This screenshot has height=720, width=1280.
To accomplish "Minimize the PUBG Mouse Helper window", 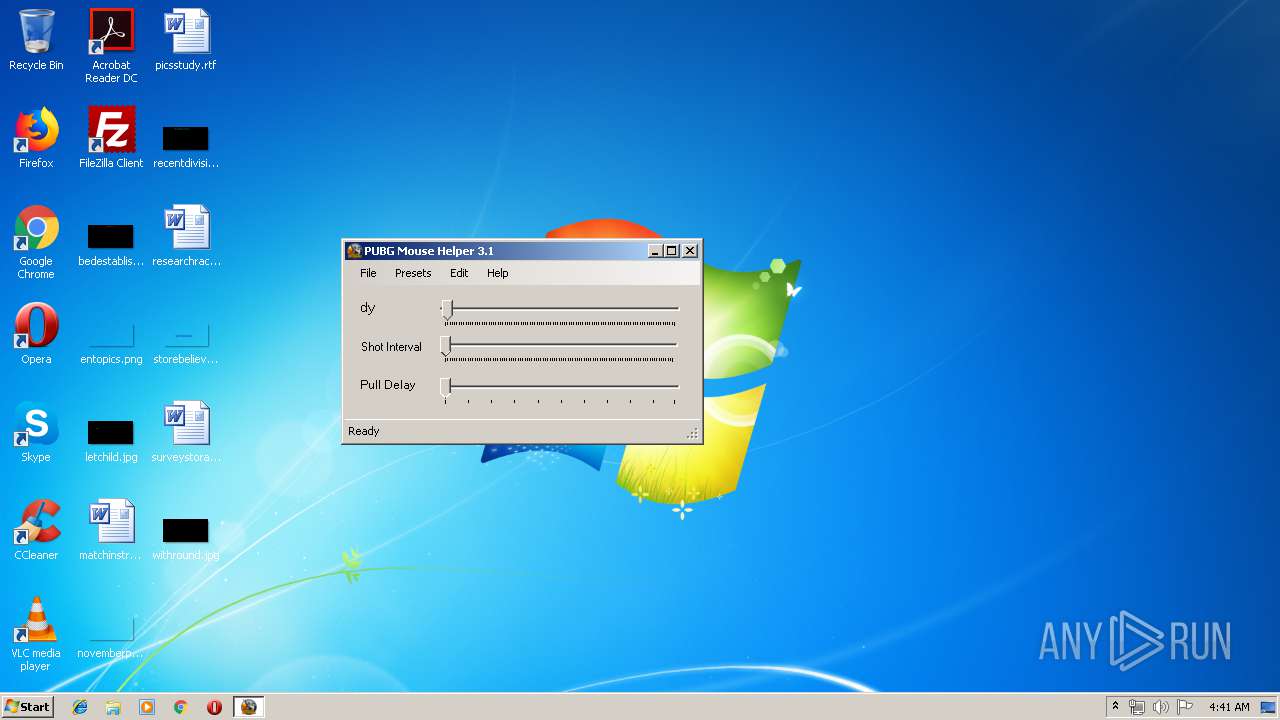I will click(x=654, y=251).
